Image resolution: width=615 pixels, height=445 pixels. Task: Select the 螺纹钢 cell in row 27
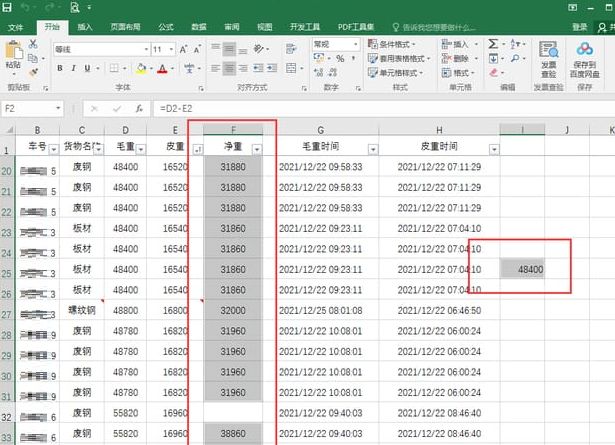click(x=82, y=310)
